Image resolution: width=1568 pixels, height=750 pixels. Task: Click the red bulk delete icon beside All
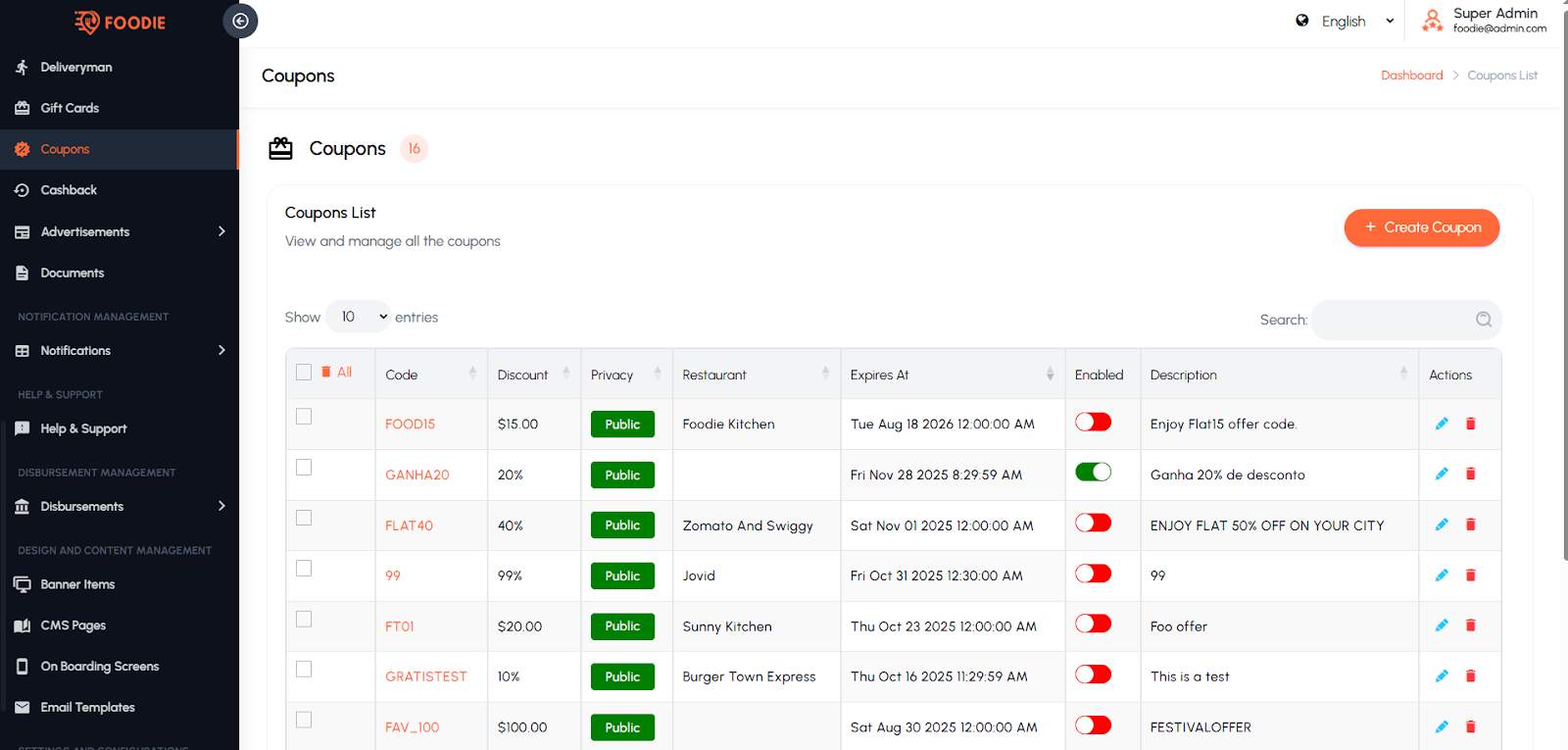[326, 373]
